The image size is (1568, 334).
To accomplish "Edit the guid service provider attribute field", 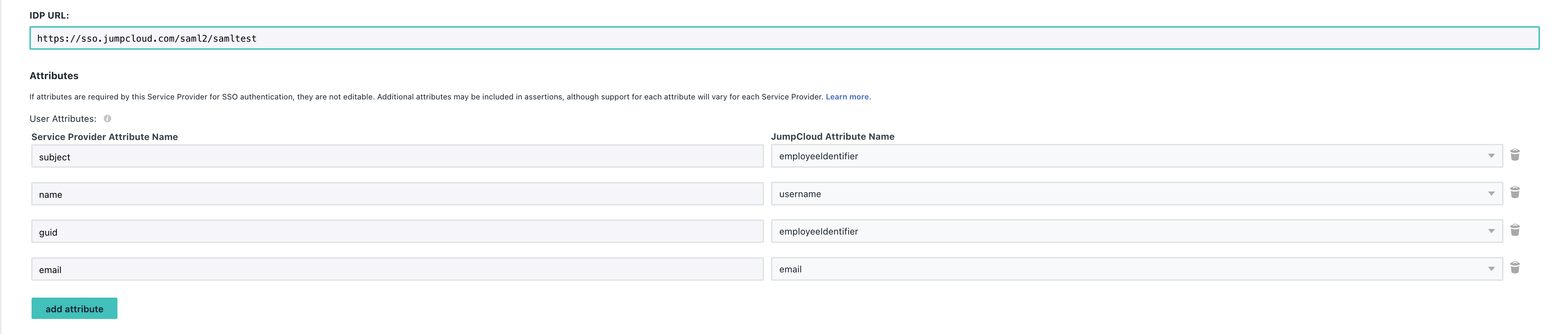I will [x=398, y=231].
